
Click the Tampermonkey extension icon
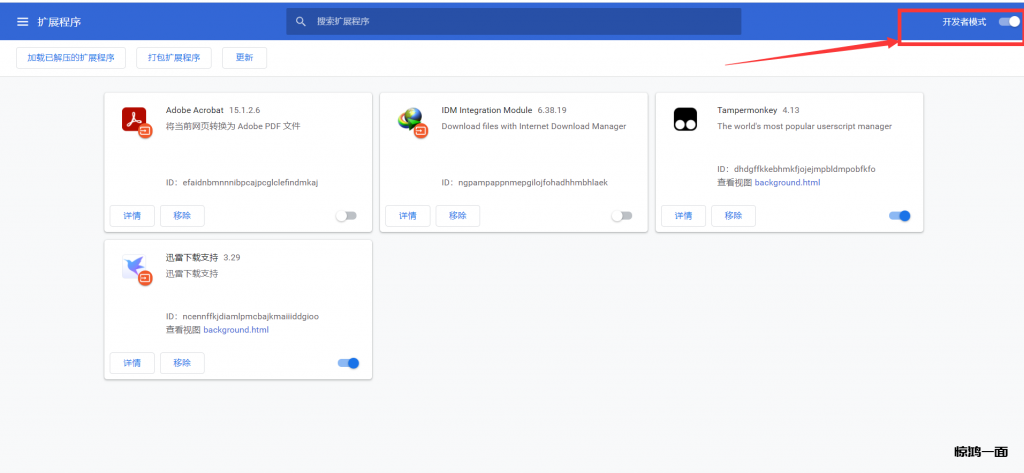pyautogui.click(x=685, y=119)
